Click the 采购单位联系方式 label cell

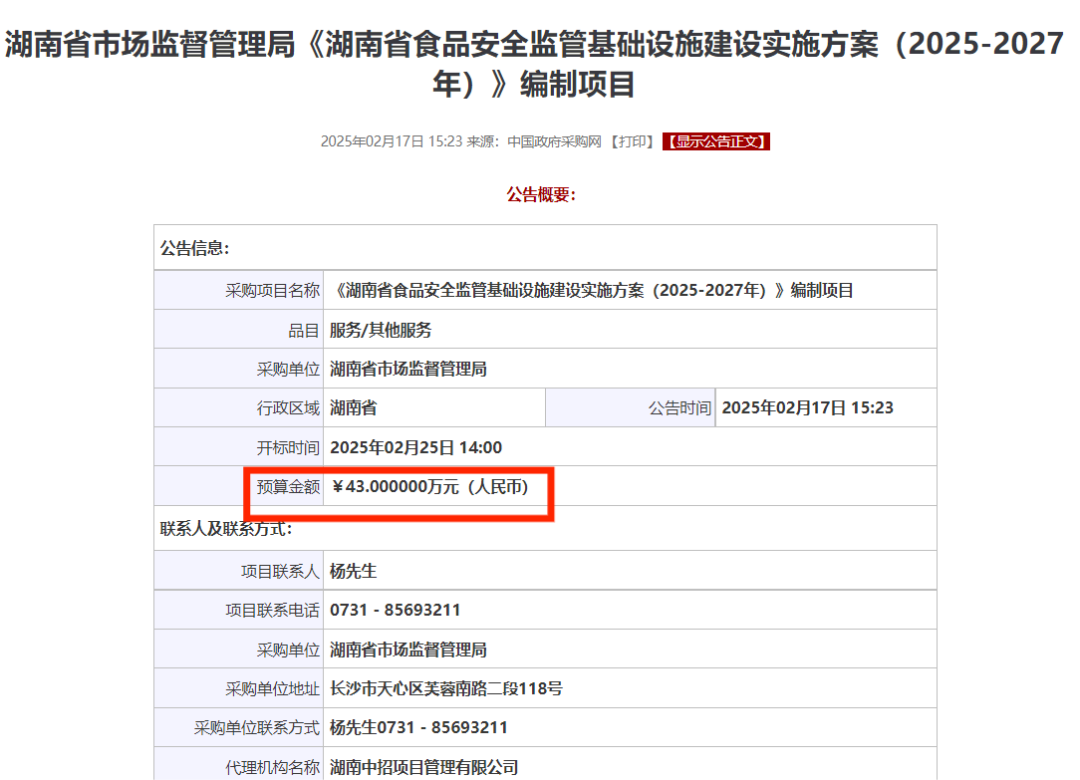click(239, 728)
